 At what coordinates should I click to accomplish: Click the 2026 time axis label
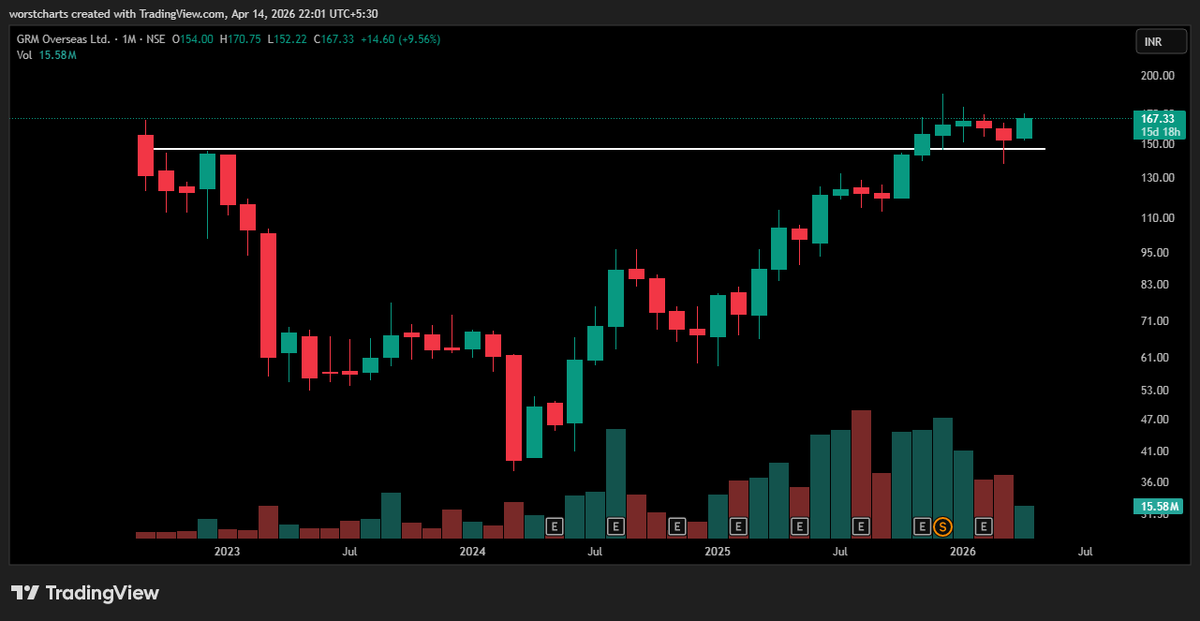[x=963, y=551]
